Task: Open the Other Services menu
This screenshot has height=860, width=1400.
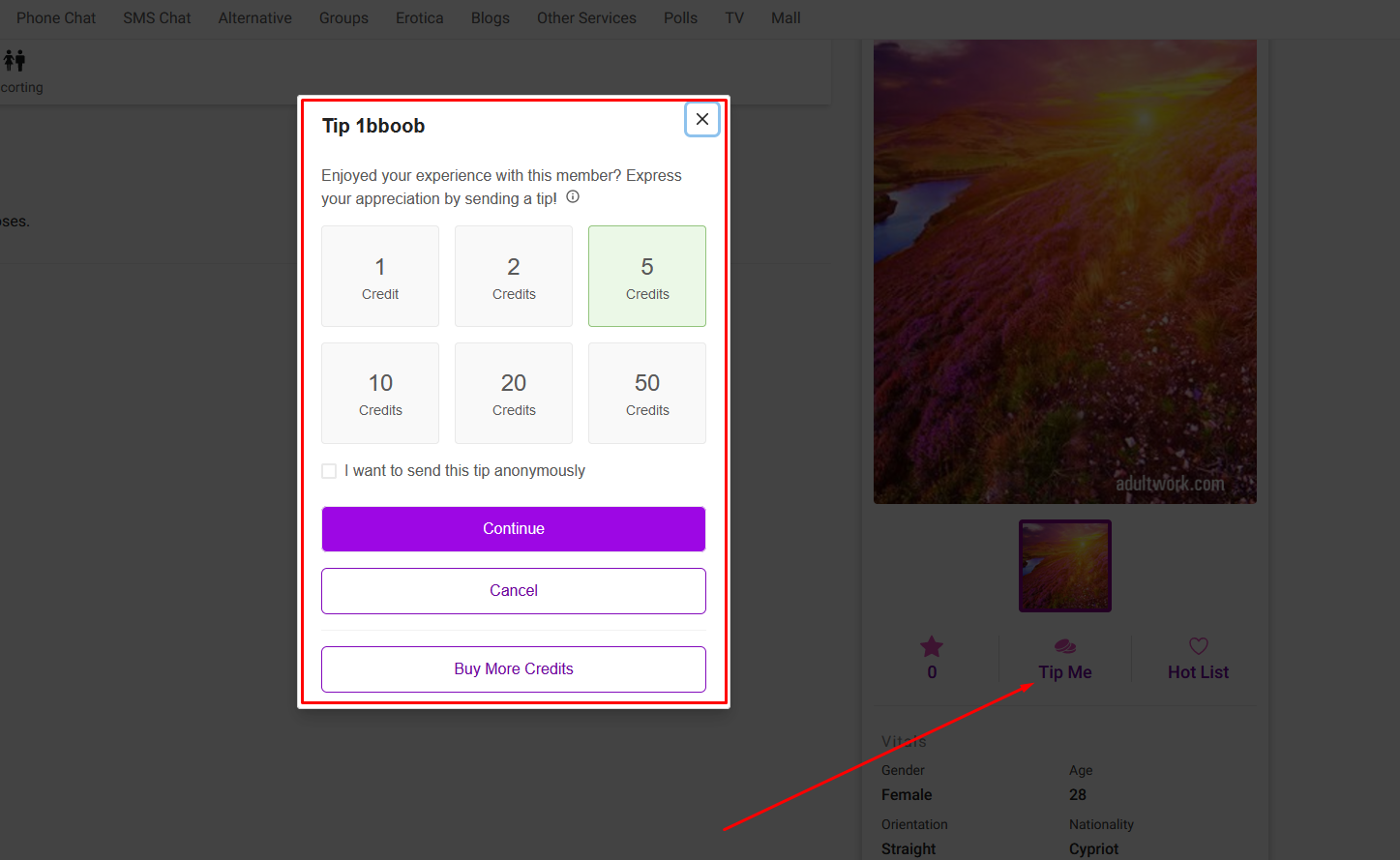Action: [x=586, y=18]
